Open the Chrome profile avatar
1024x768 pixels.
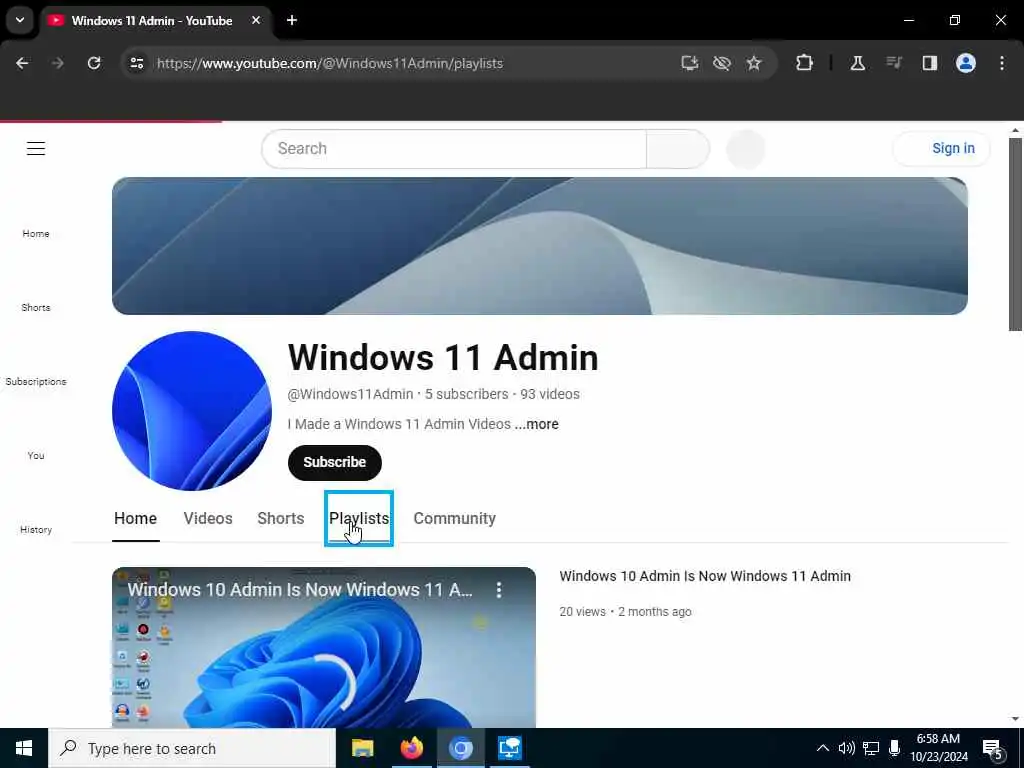[965, 63]
